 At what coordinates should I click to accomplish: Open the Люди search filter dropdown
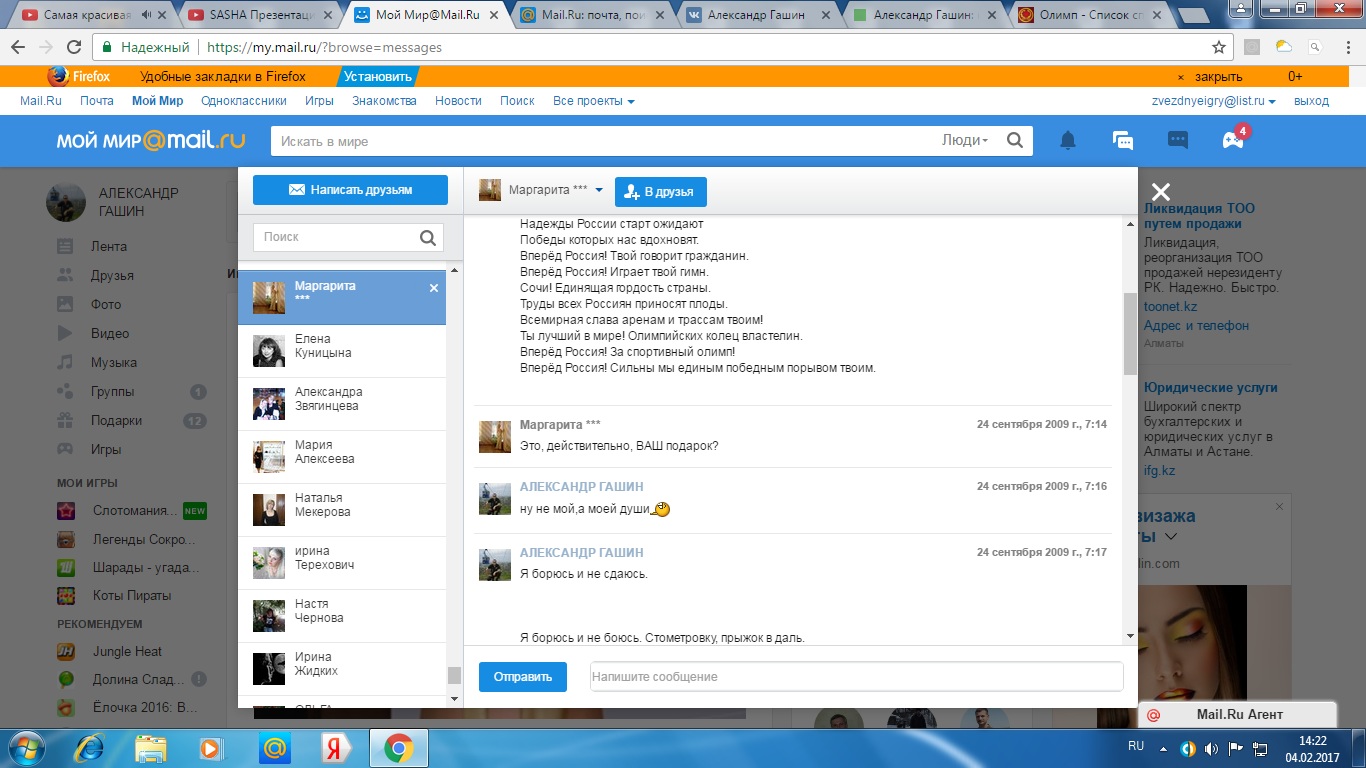(965, 141)
